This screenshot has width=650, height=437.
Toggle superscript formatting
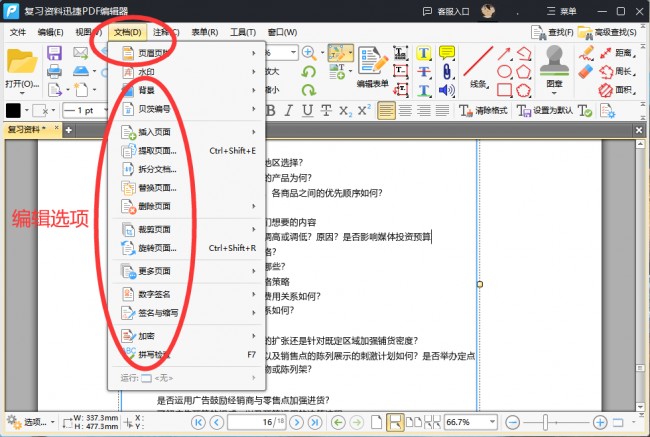click(364, 110)
